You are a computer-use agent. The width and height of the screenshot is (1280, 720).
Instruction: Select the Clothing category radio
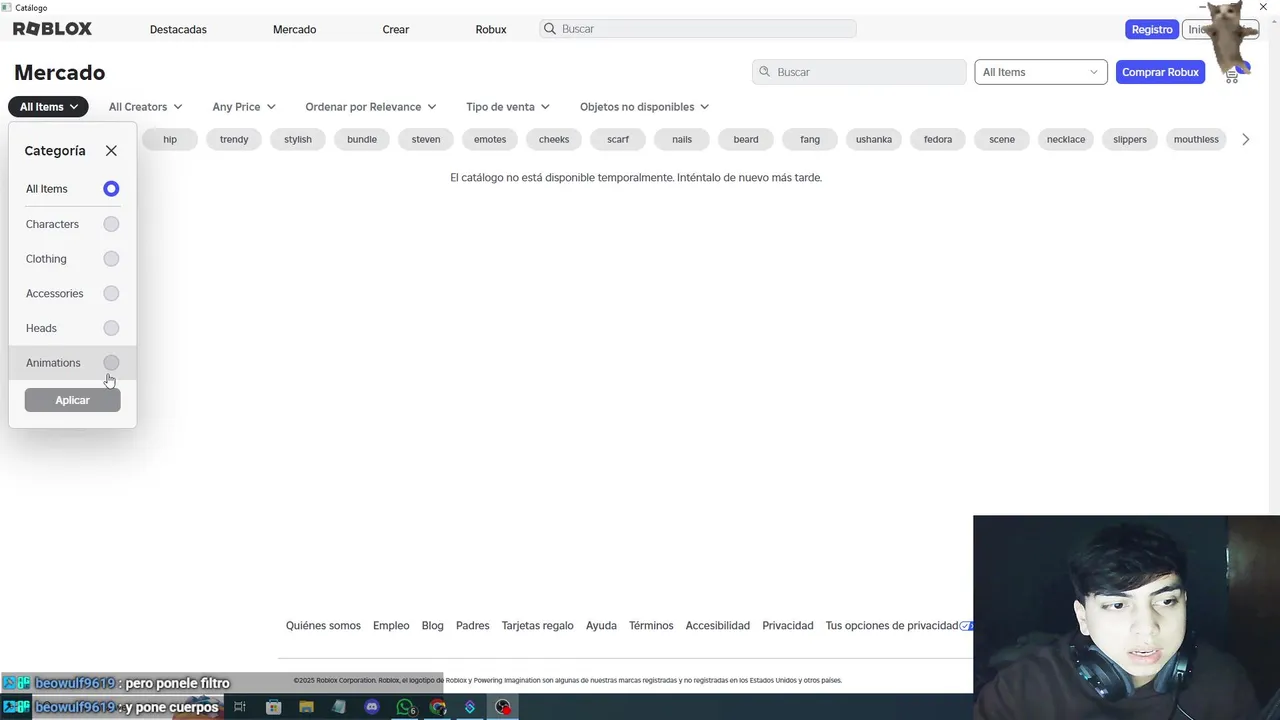tap(111, 259)
